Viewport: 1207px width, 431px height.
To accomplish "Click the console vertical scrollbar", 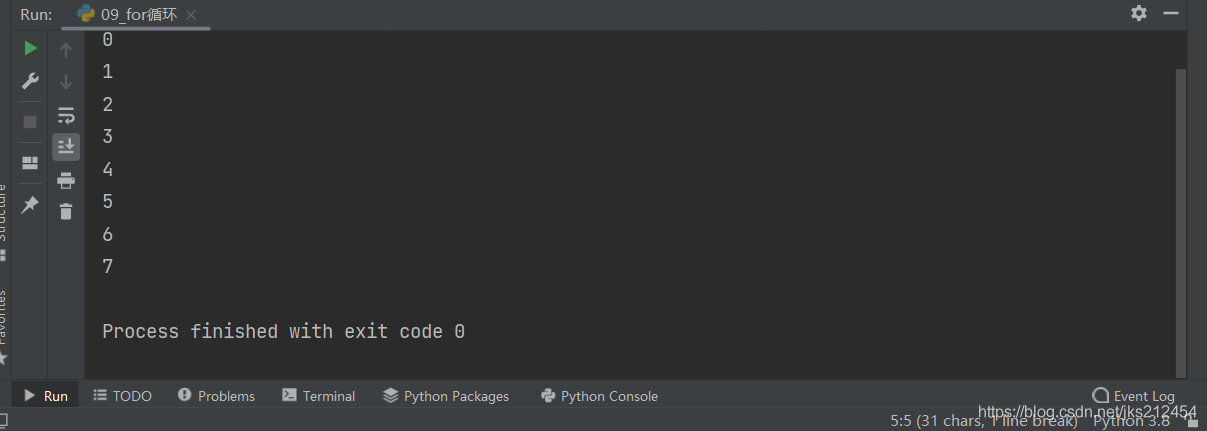I will [1181, 220].
